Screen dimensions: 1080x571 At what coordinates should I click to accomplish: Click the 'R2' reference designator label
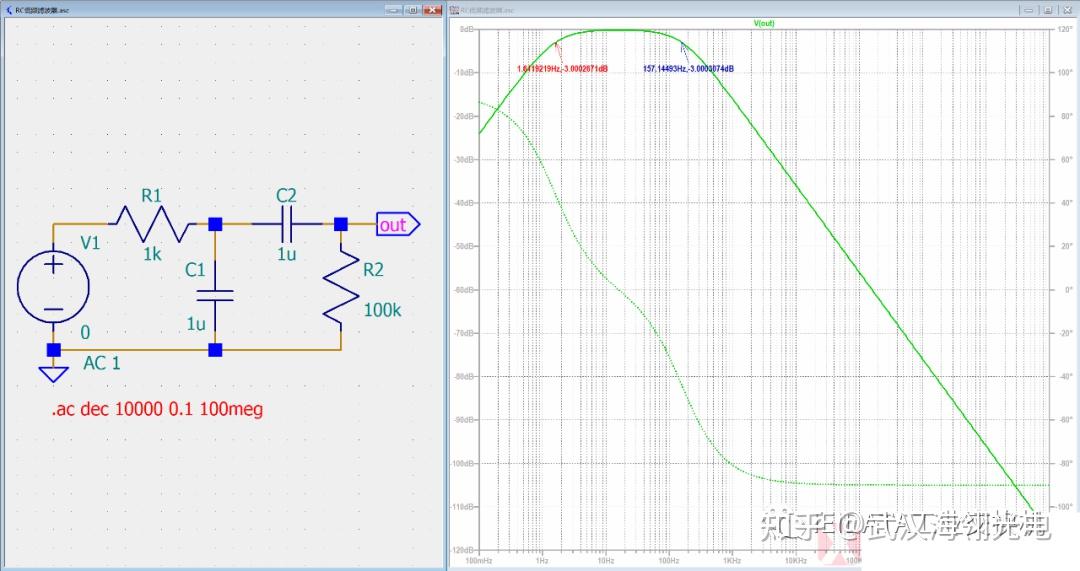(373, 270)
